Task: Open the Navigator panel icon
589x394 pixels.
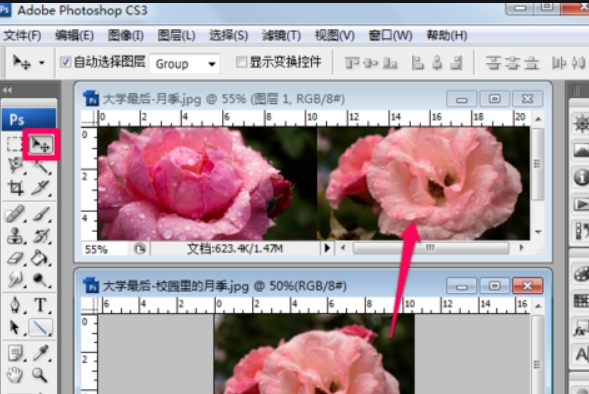Action: coord(581,124)
